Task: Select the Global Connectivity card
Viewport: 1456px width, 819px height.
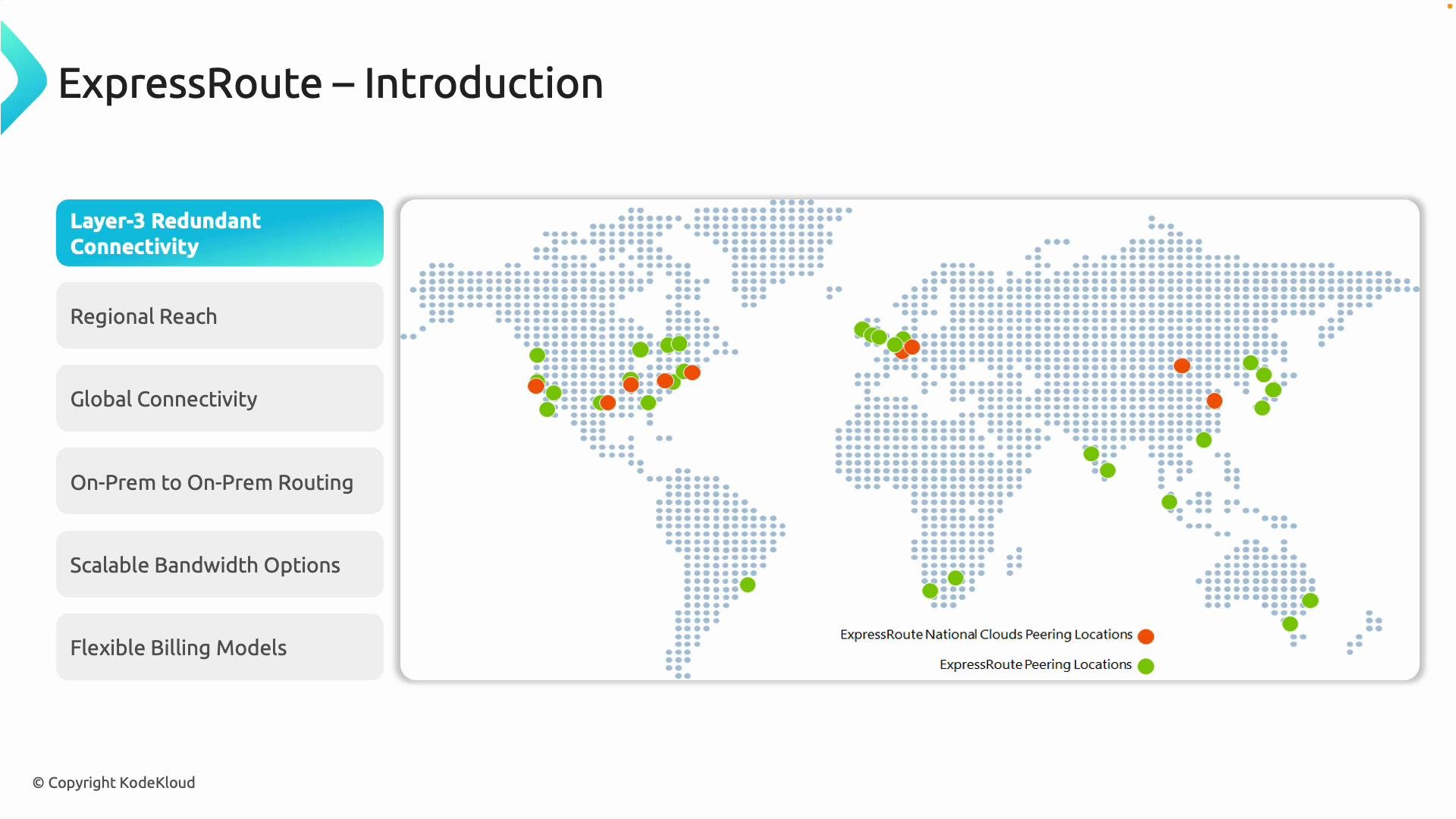Action: coord(220,398)
